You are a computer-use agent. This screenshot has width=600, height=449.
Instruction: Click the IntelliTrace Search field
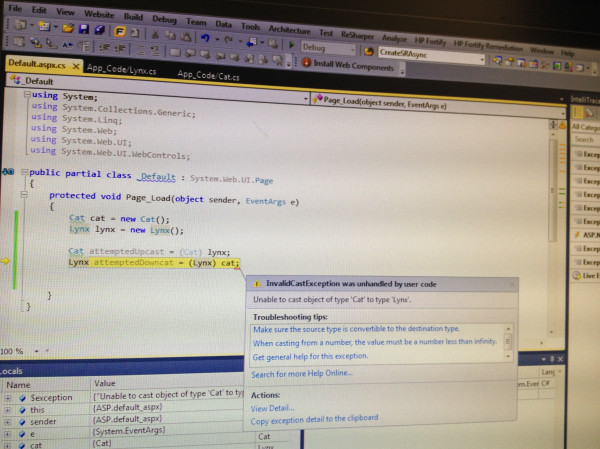pyautogui.click(x=585, y=140)
